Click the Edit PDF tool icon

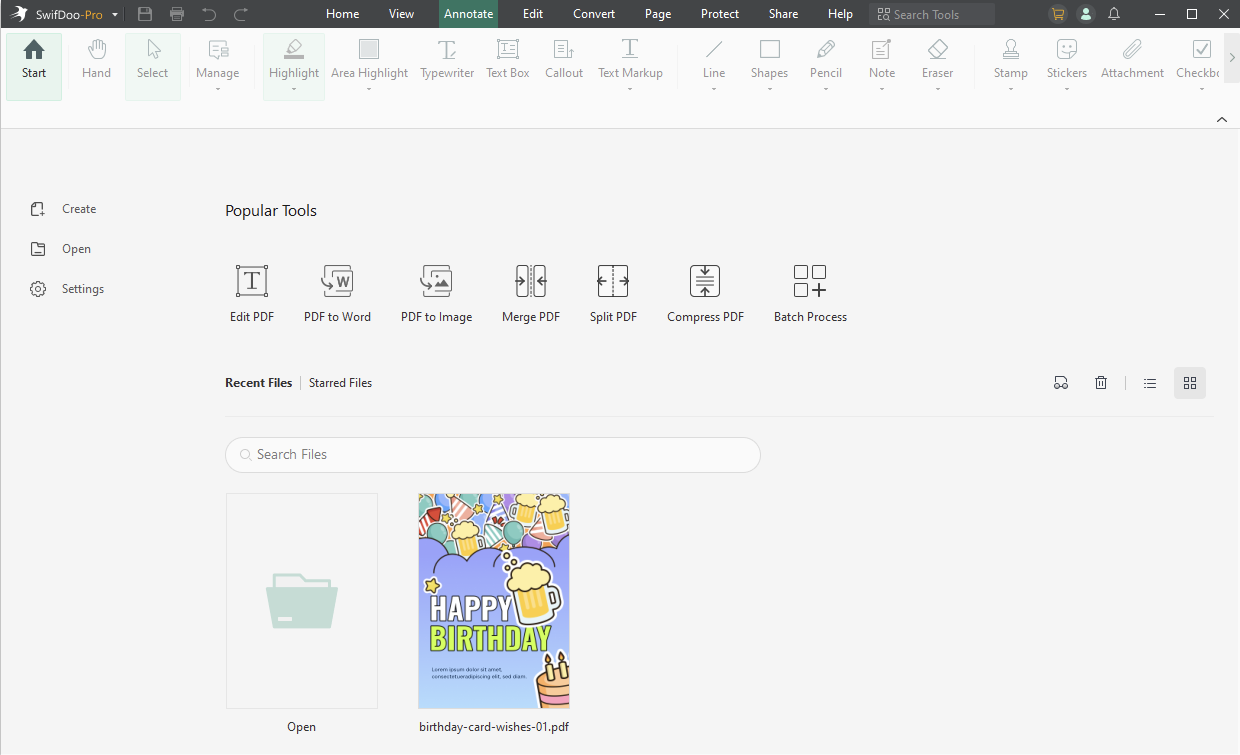click(x=252, y=281)
